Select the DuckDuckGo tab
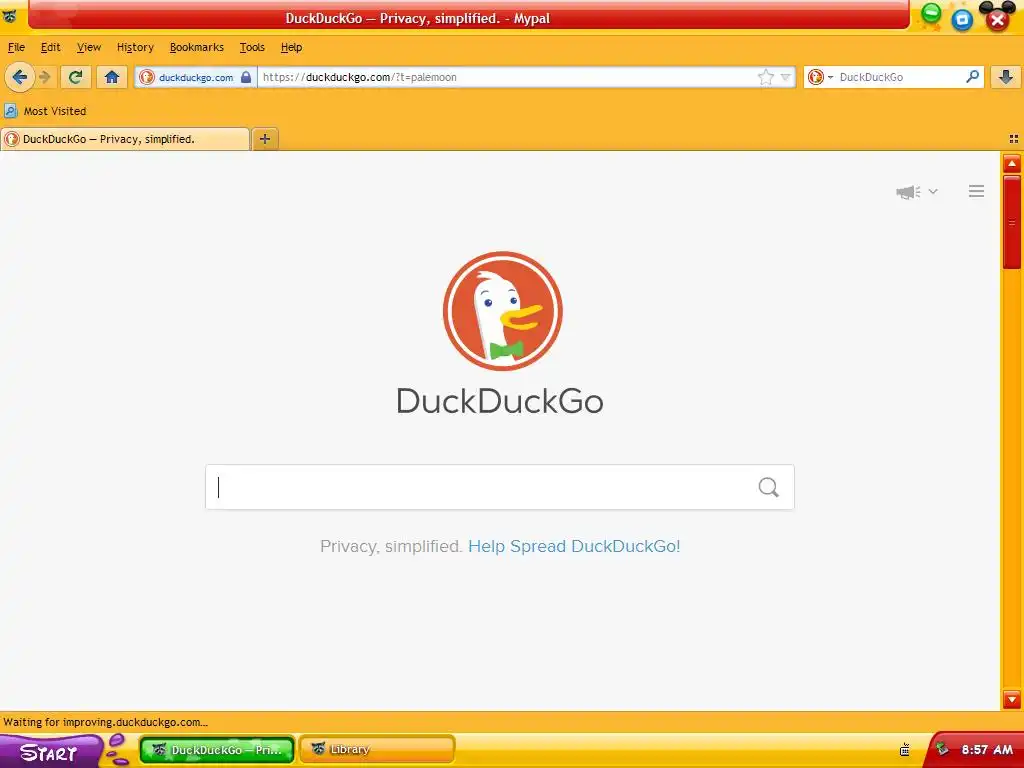This screenshot has height=768, width=1024. pos(125,139)
